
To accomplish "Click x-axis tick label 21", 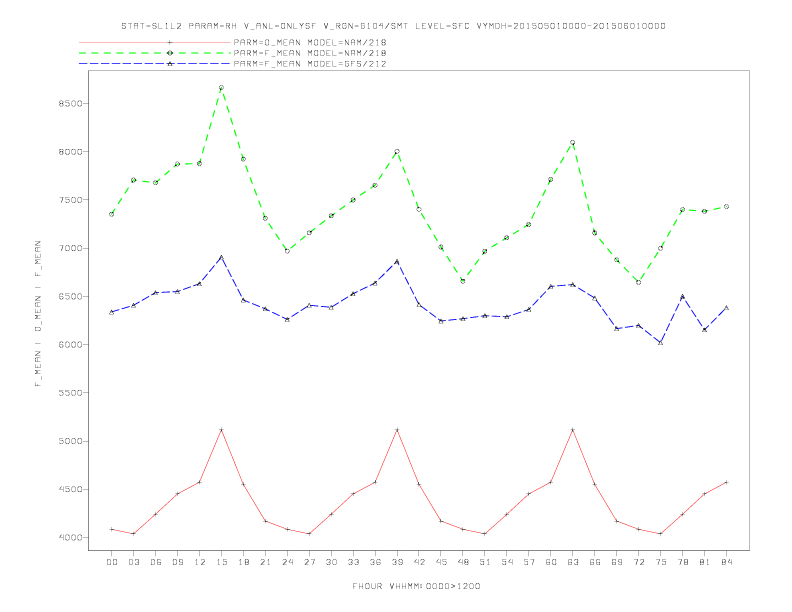I will pos(265,562).
